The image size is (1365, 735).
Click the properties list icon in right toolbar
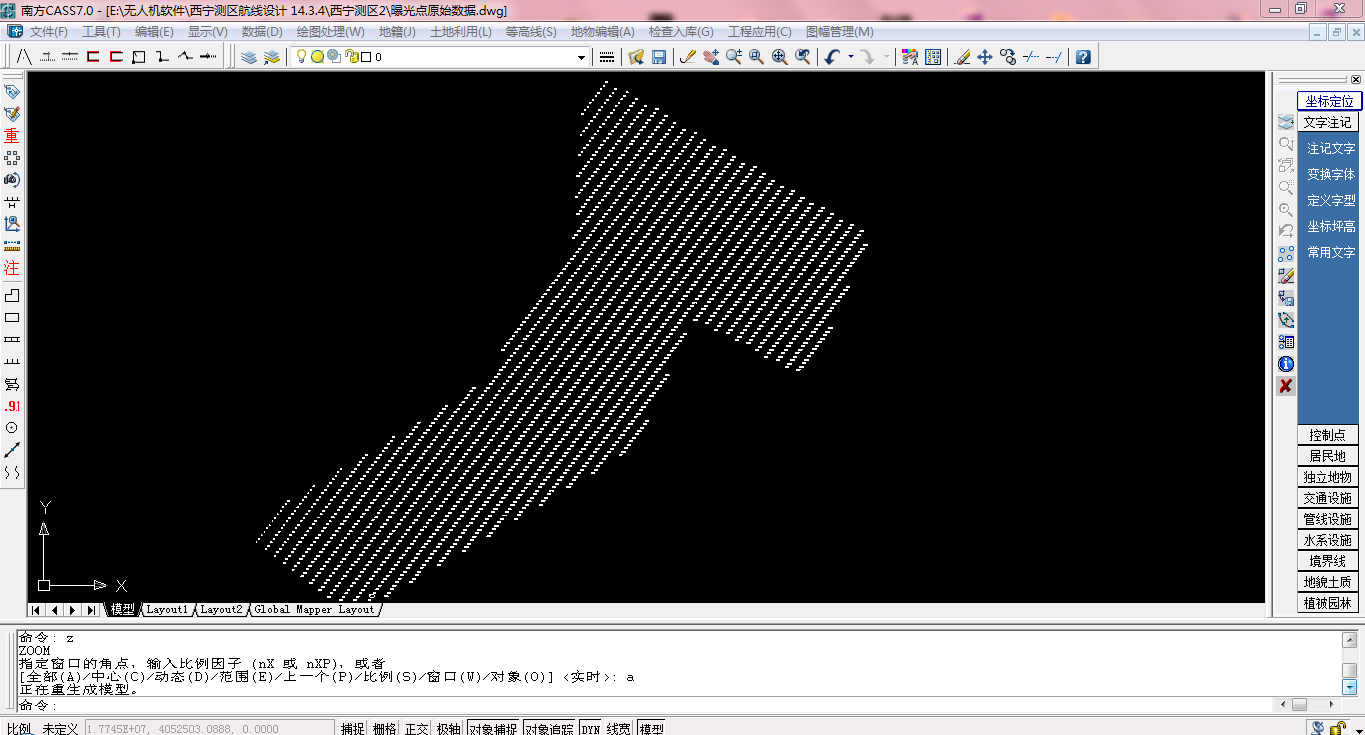[x=1286, y=342]
